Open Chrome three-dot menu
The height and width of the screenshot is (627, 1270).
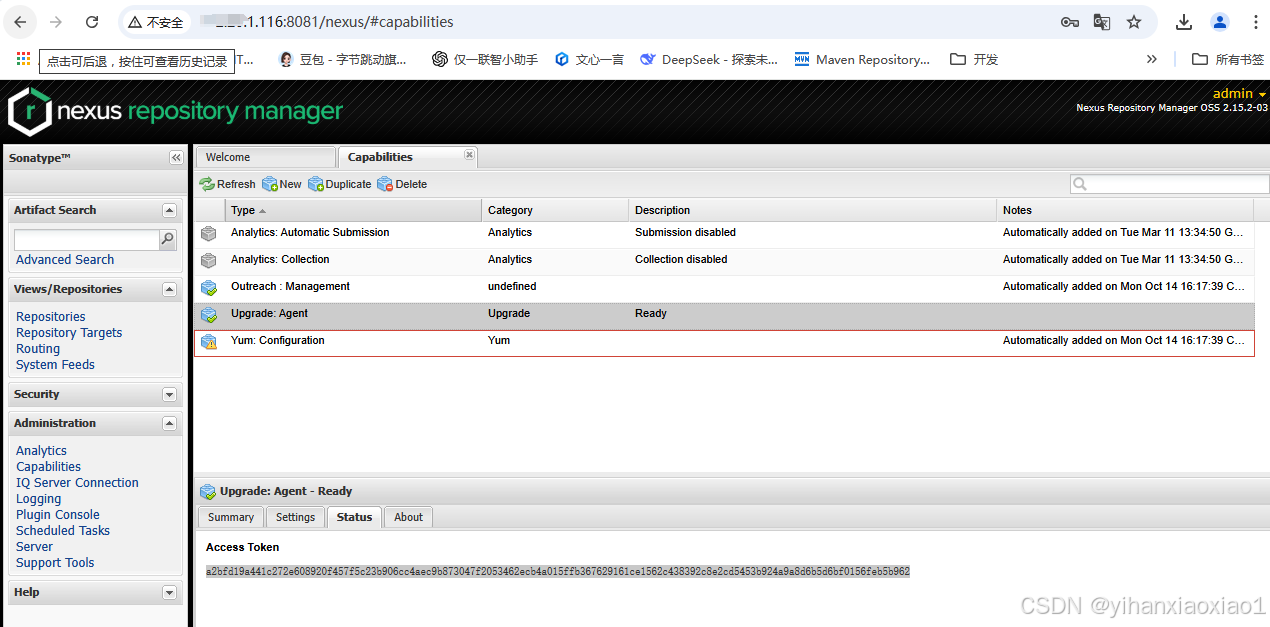[x=1256, y=22]
